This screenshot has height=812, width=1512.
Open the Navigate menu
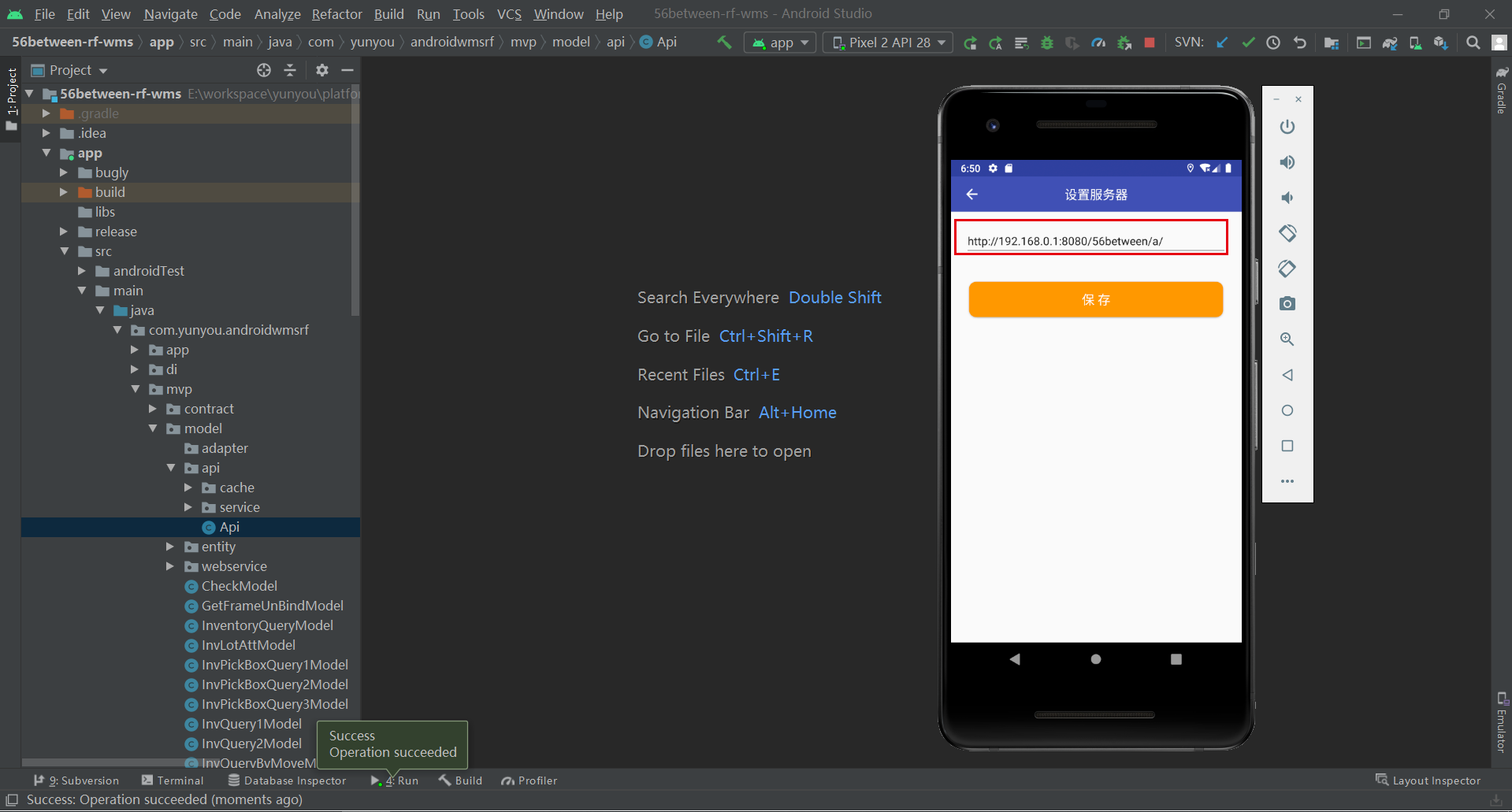click(170, 14)
